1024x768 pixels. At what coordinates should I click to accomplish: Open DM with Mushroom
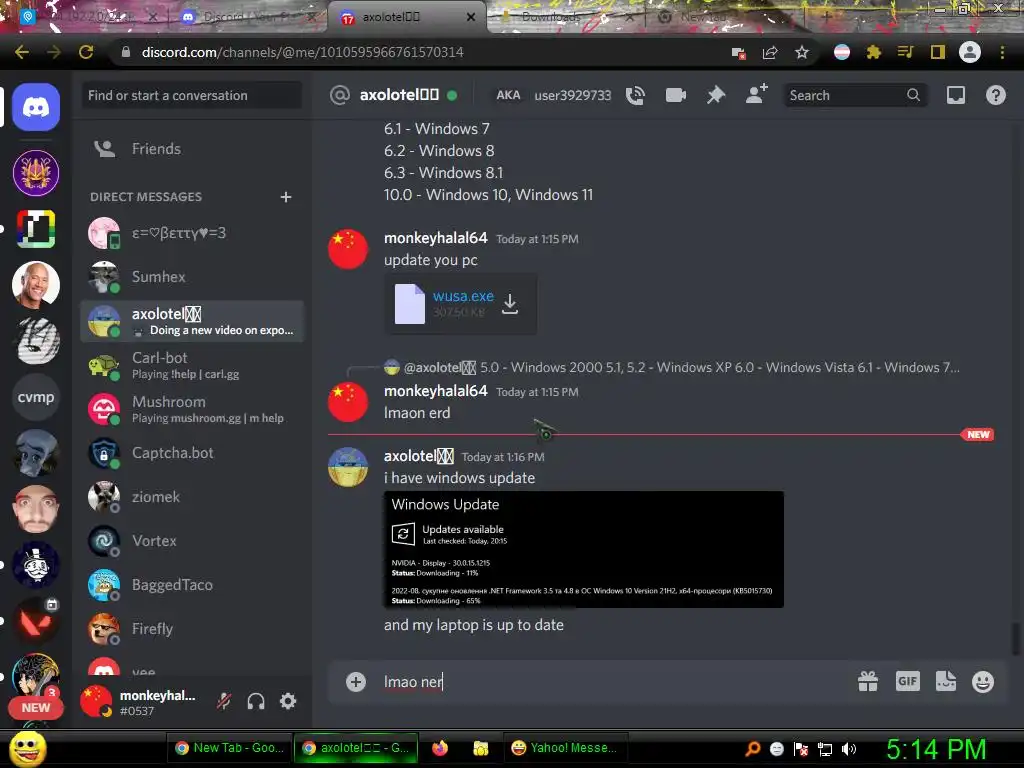(x=192, y=409)
